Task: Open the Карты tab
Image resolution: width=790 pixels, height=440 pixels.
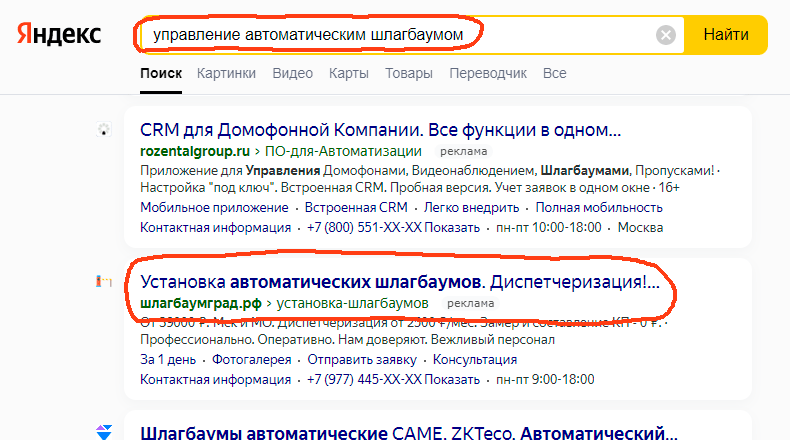Action: pos(349,73)
